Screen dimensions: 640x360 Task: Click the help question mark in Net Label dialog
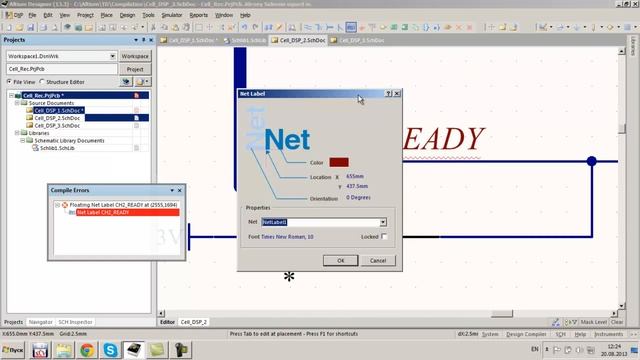tap(388, 93)
